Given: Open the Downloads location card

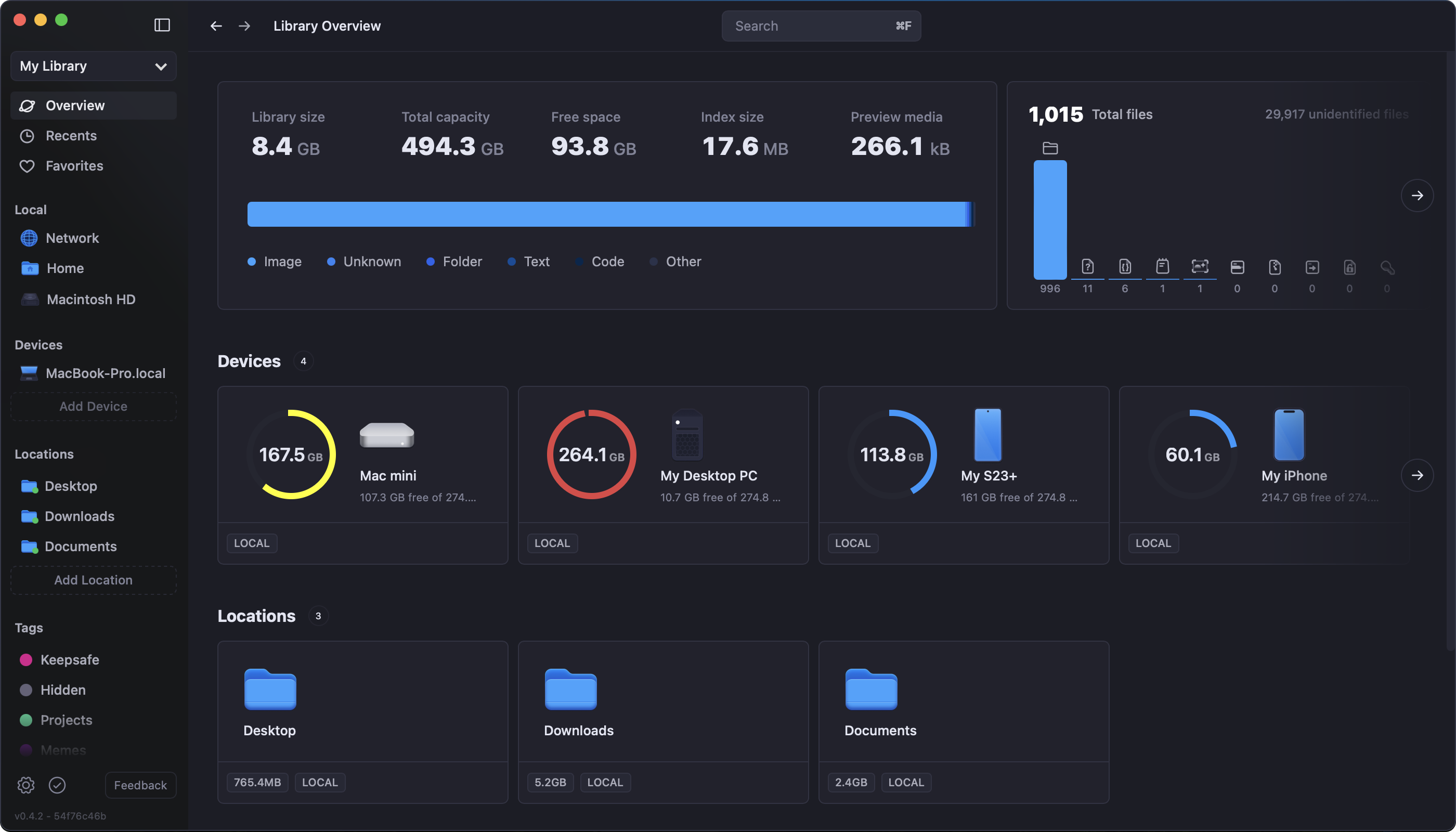Looking at the screenshot, I should [x=663, y=703].
